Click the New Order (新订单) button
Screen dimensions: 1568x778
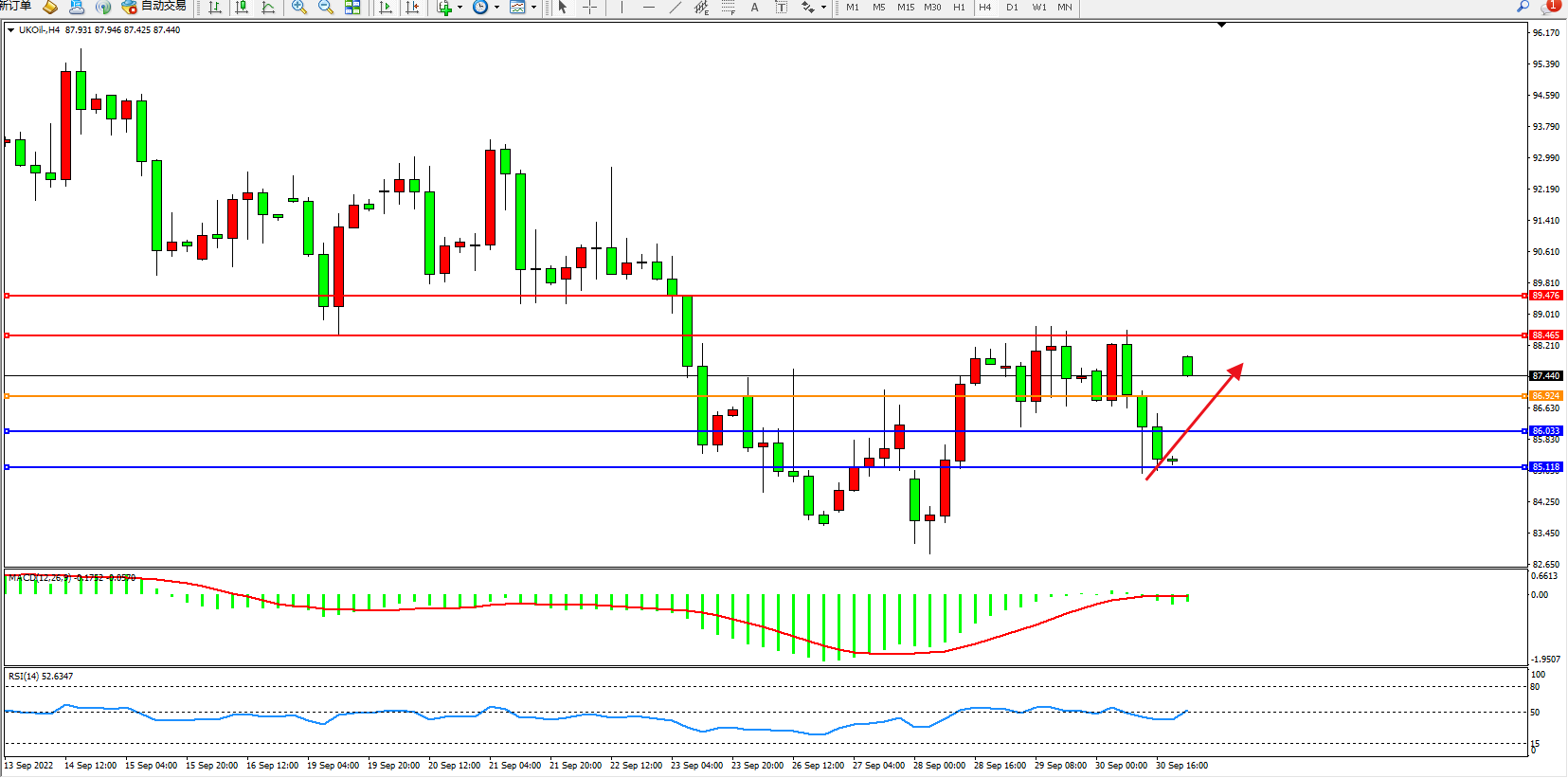click(16, 7)
